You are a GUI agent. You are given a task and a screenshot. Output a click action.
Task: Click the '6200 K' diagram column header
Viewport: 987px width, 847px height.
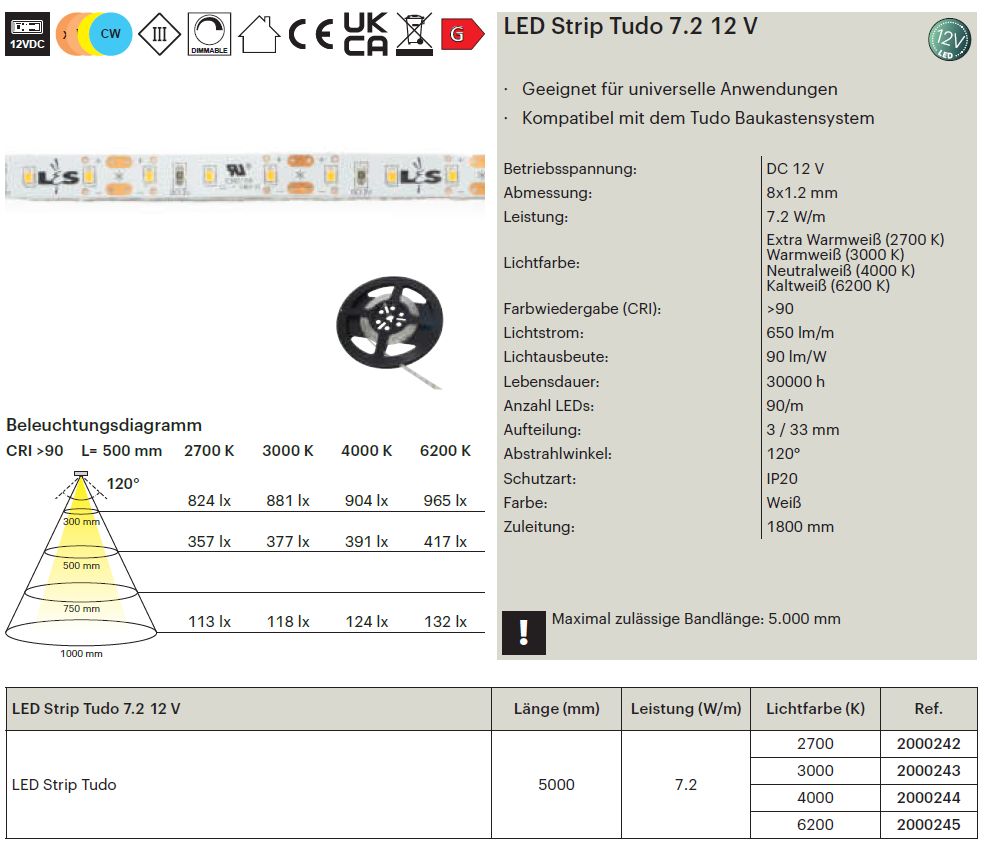click(x=445, y=451)
